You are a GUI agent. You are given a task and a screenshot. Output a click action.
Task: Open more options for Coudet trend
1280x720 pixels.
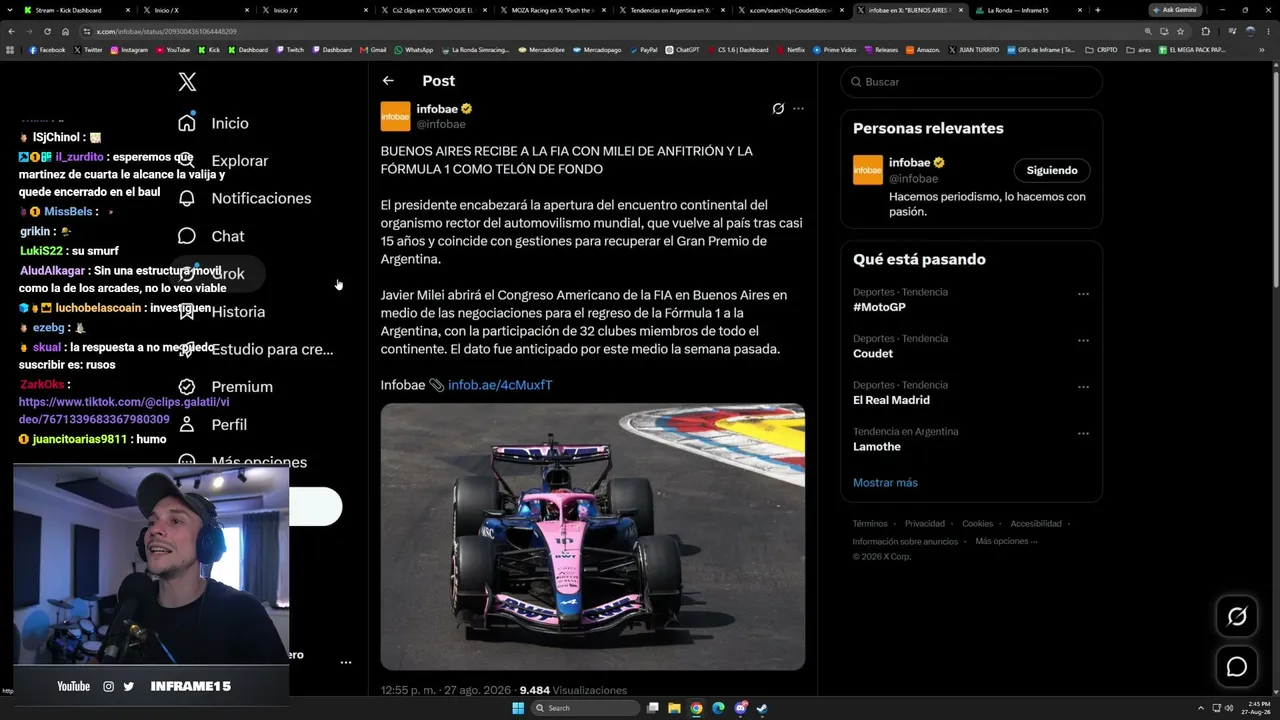pos(1083,341)
